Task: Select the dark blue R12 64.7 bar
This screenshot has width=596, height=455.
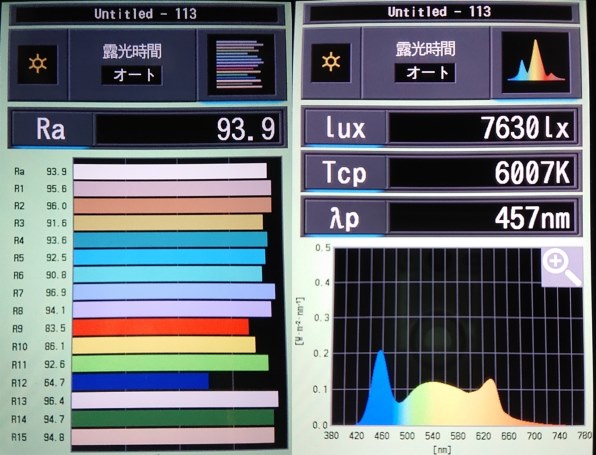Action: coord(140,382)
